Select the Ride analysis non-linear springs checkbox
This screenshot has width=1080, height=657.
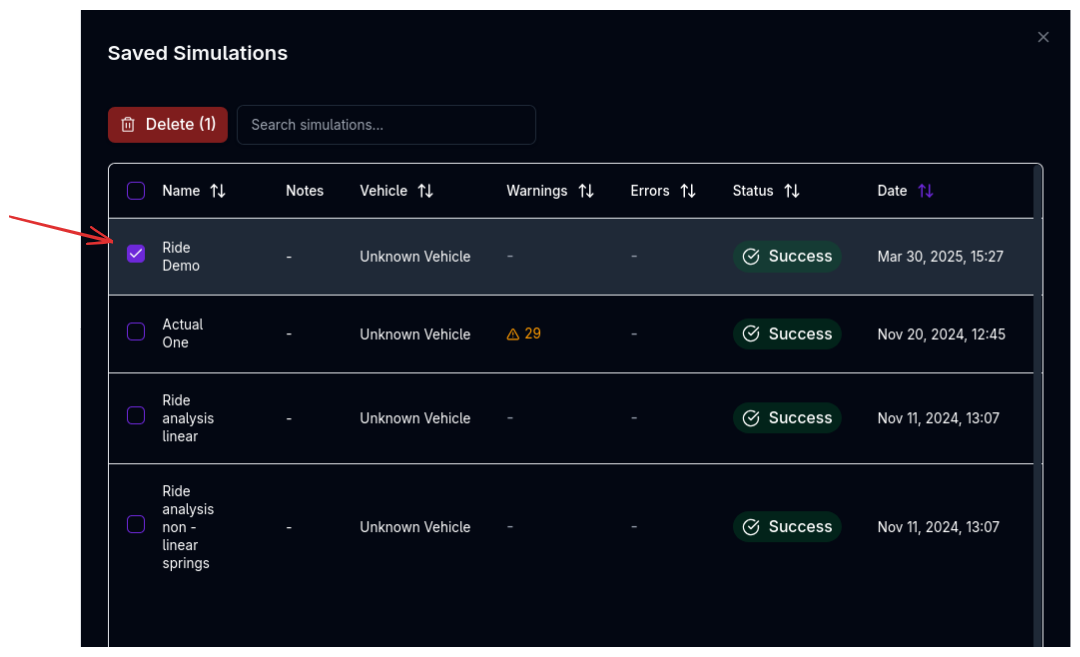[x=135, y=523]
